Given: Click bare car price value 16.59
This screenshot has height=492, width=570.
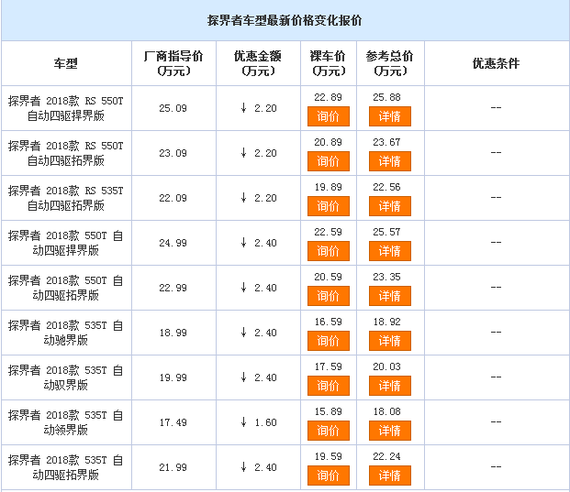Looking at the screenshot, I should point(328,322).
